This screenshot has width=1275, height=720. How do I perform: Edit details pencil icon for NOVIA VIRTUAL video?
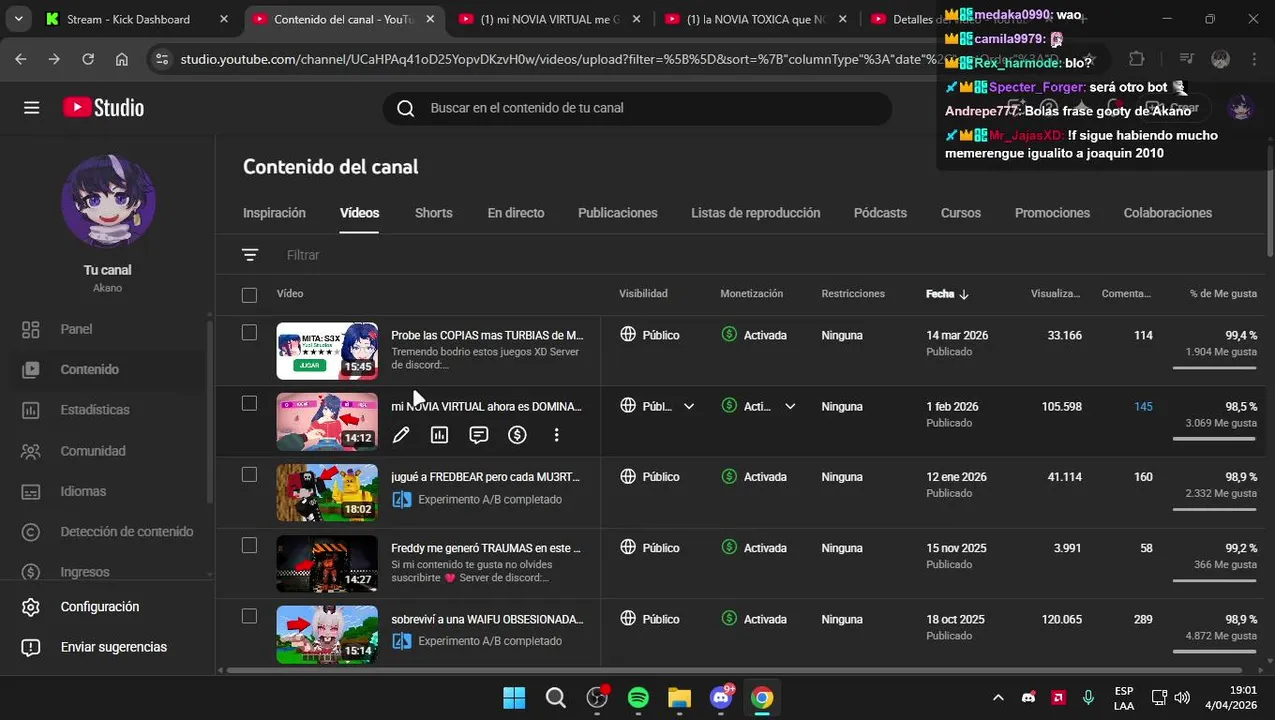tap(401, 435)
